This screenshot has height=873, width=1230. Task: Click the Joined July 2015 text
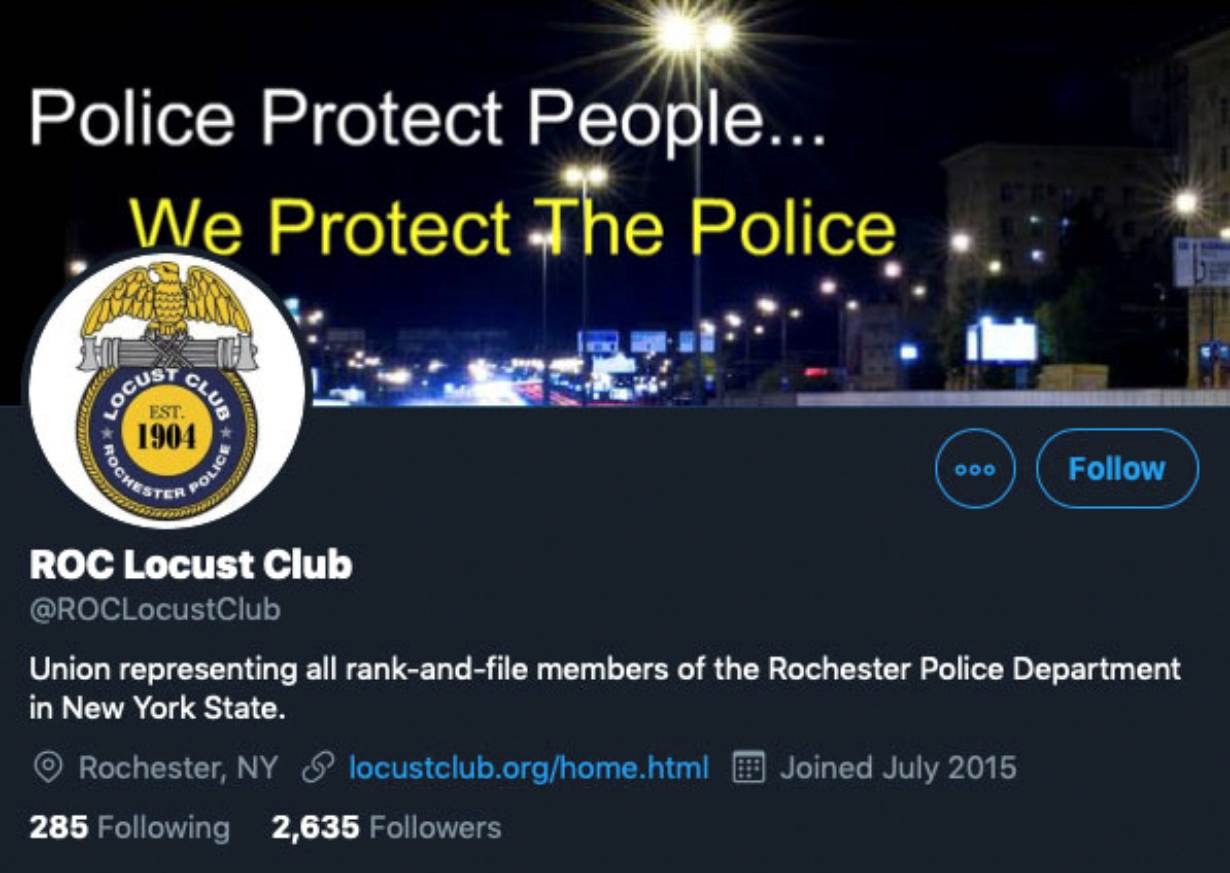click(x=898, y=768)
